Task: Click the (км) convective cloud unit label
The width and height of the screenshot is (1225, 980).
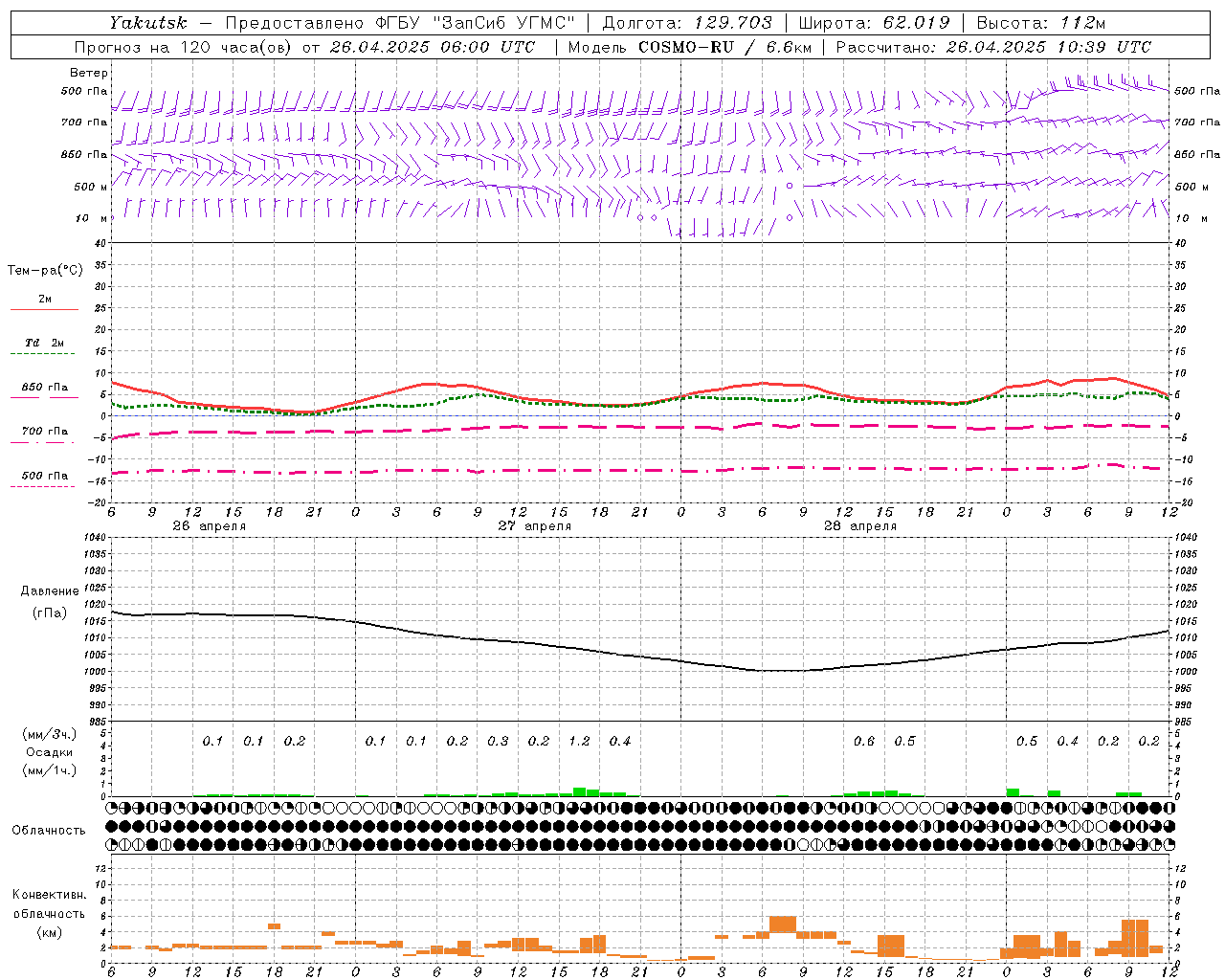Action: (49, 932)
